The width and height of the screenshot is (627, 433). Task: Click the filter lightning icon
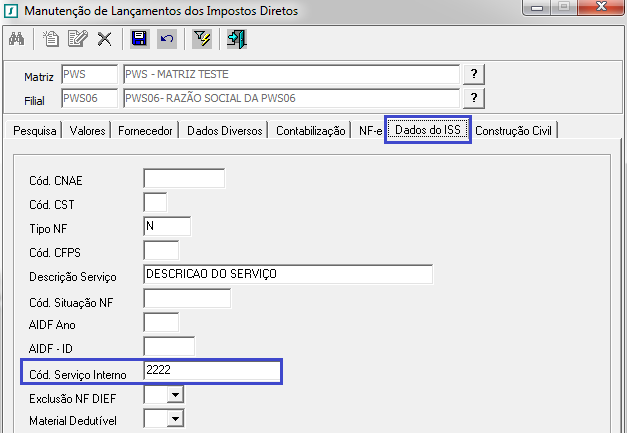pyautogui.click(x=202, y=39)
